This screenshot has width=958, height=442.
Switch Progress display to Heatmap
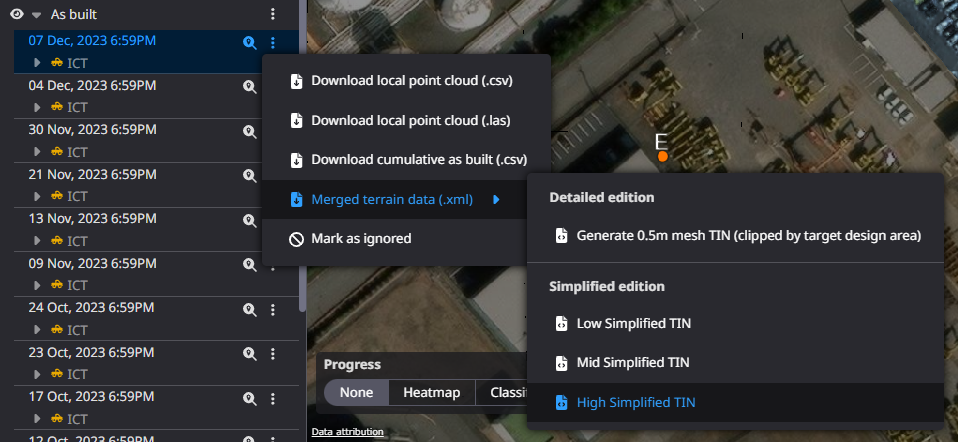pos(431,392)
